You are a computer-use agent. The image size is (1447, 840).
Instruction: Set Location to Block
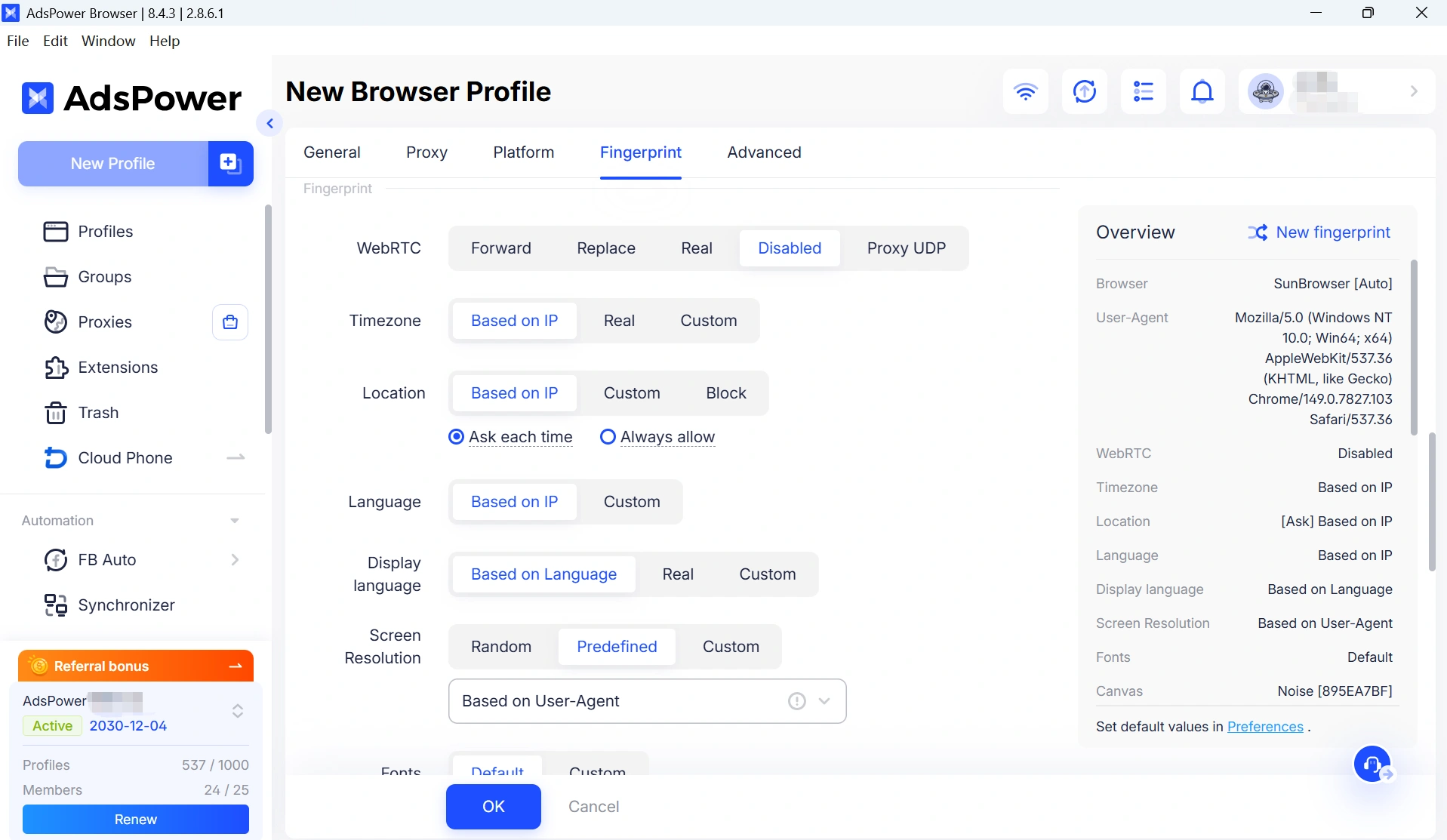[x=725, y=393]
